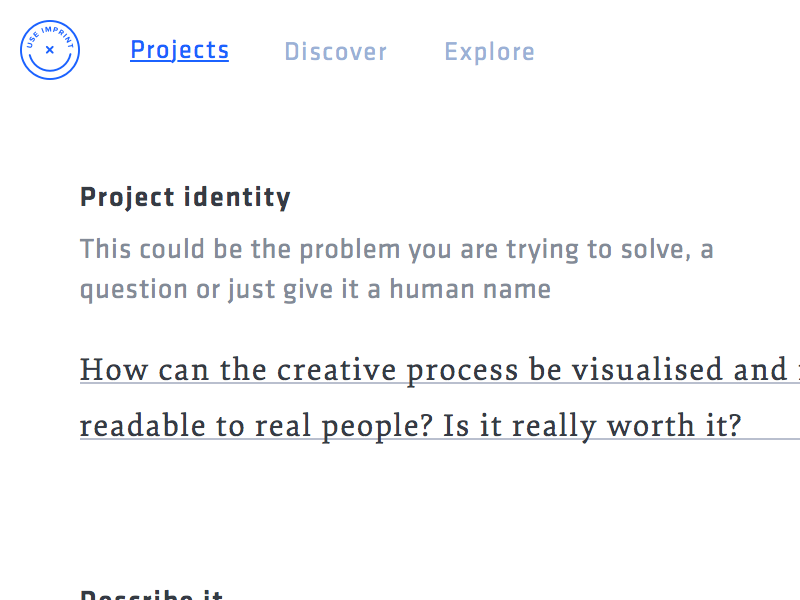Screen dimensions: 800x600
Task: Click the 'Project identity' heading
Action: pyautogui.click(x=185, y=197)
